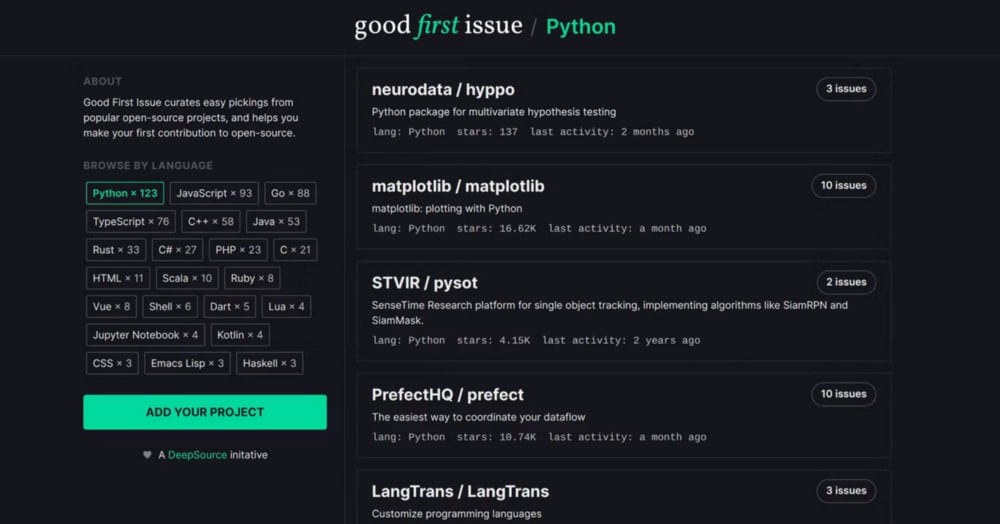The height and width of the screenshot is (524, 1000).
Task: Select the Kotlin × 4 tag
Action: tap(240, 335)
